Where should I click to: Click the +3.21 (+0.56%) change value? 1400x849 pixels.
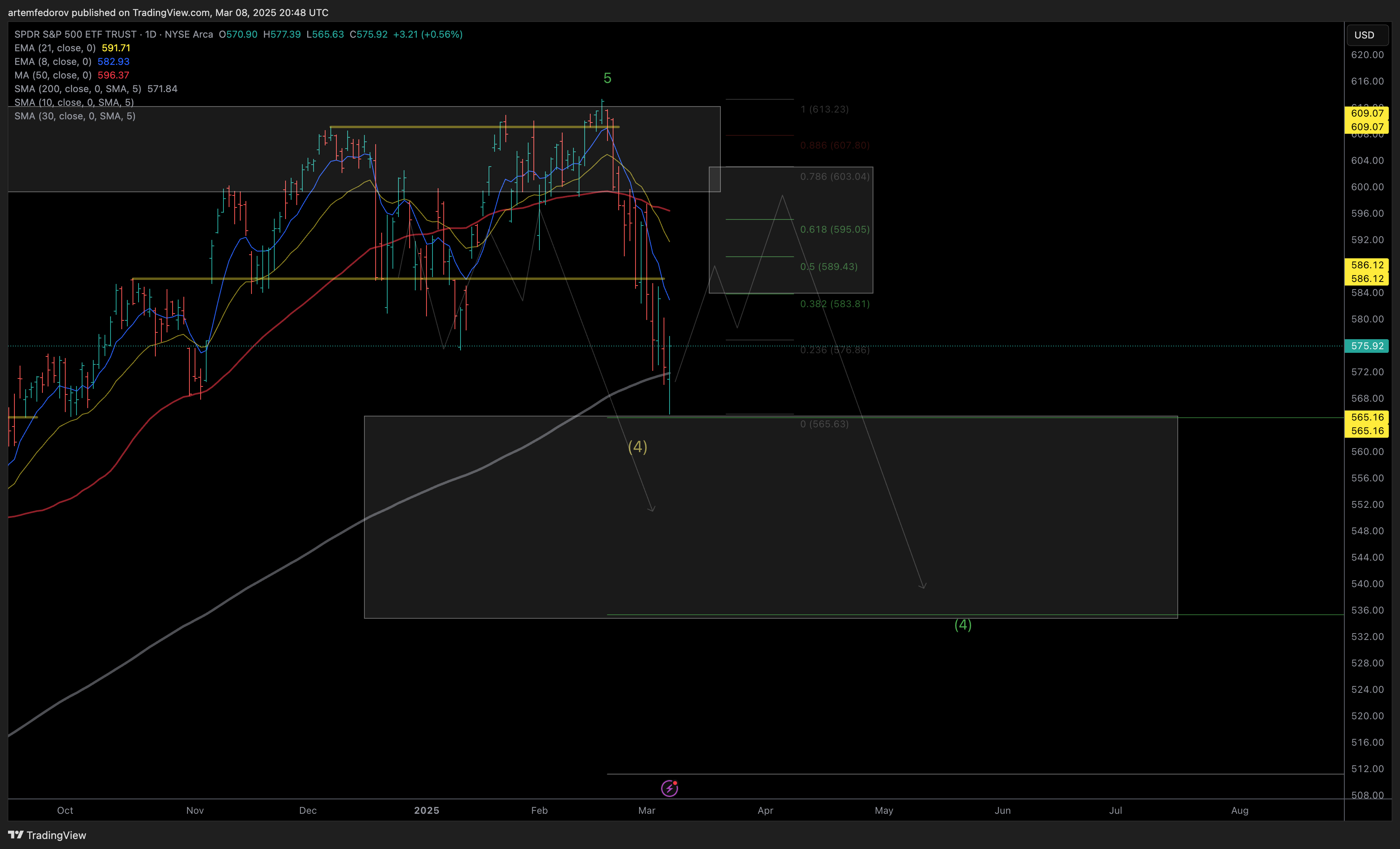(428, 34)
